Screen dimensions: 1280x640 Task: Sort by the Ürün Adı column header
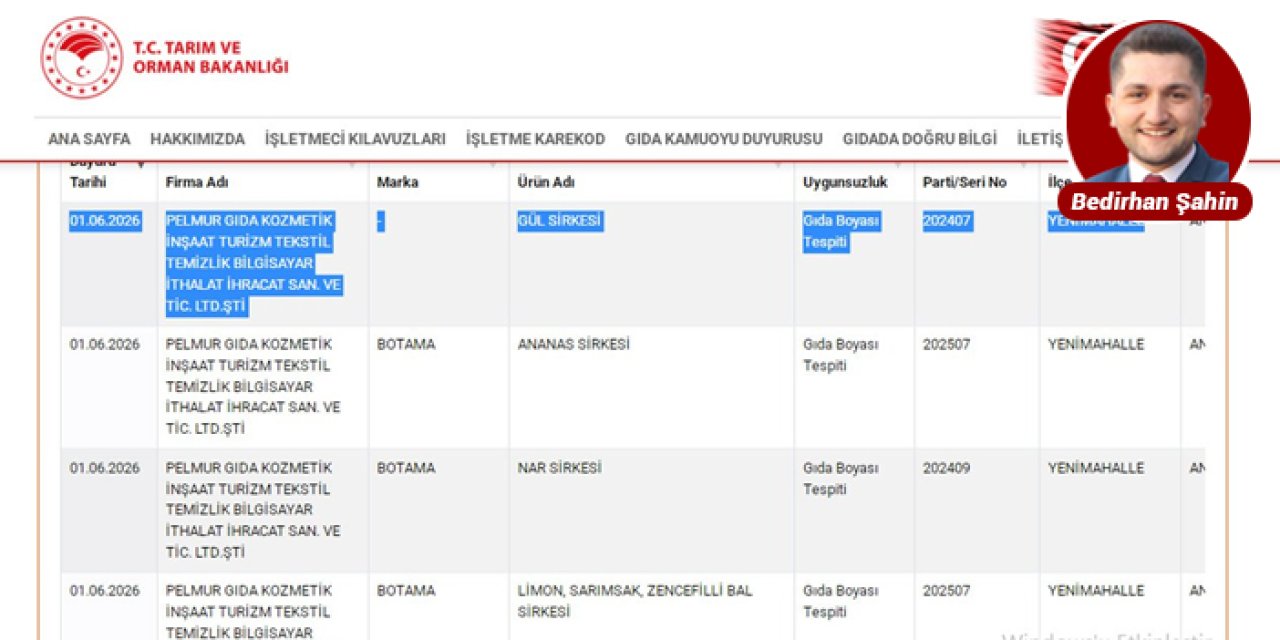[546, 182]
